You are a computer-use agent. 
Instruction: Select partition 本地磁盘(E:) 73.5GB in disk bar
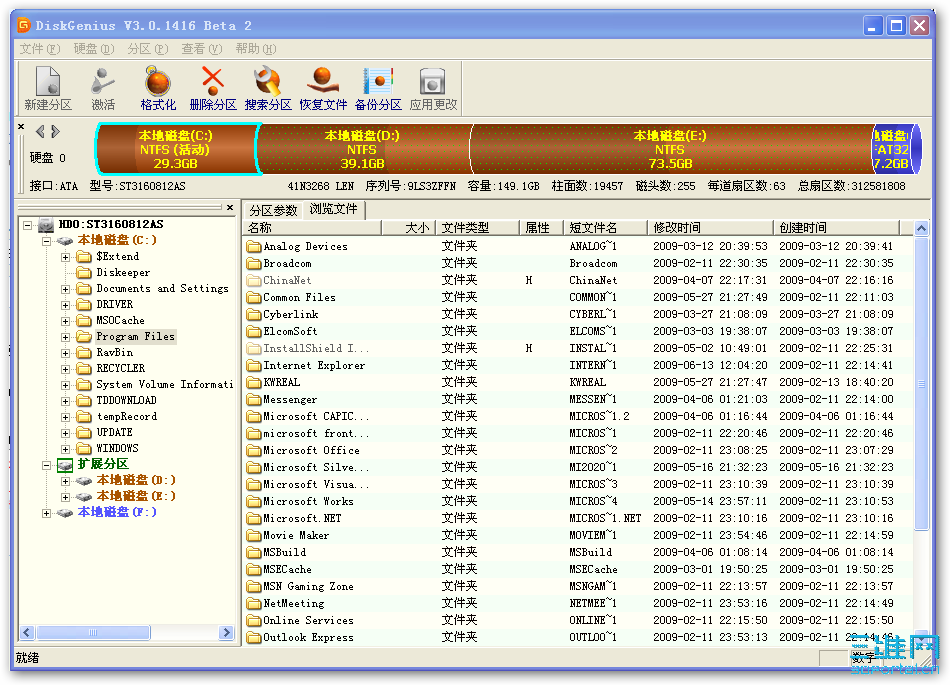pos(671,150)
